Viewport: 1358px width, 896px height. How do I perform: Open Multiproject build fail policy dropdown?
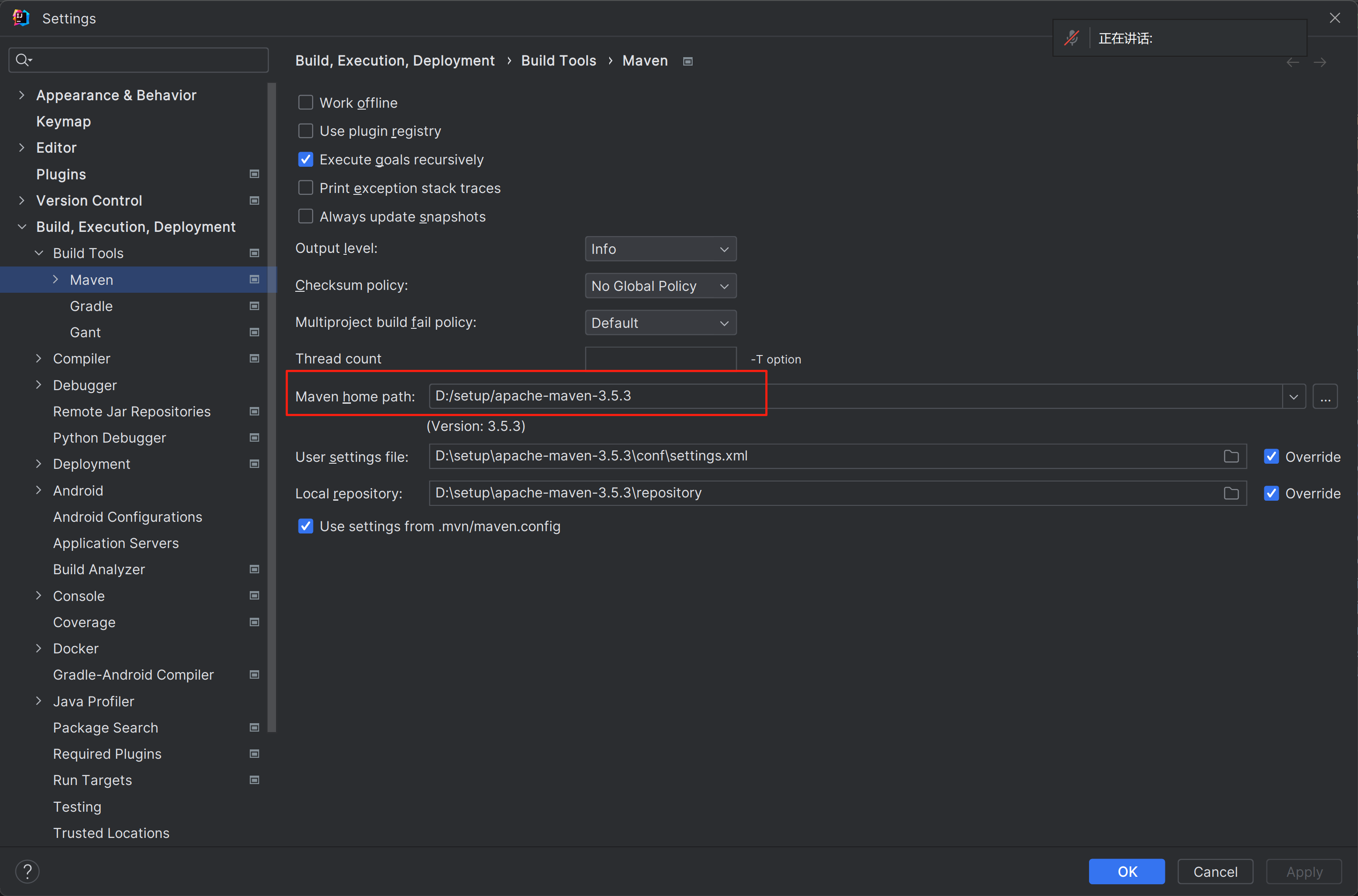[661, 323]
